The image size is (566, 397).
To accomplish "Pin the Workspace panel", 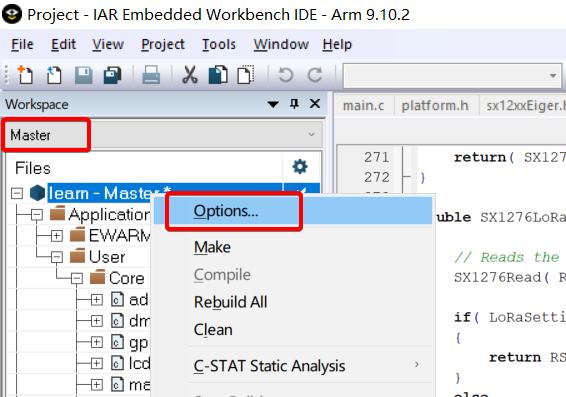I will [x=294, y=104].
